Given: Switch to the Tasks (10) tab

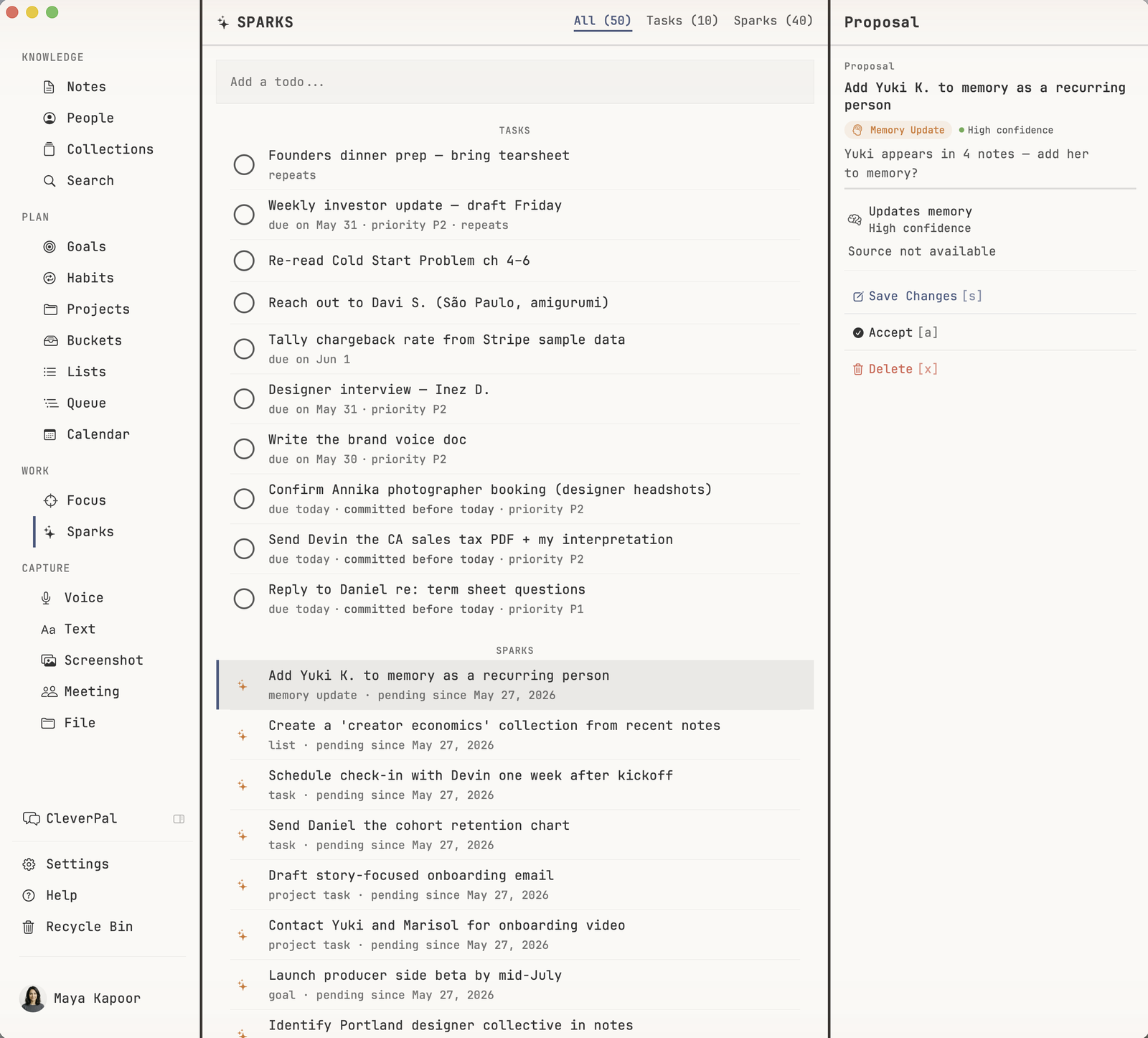Looking at the screenshot, I should coord(682,21).
